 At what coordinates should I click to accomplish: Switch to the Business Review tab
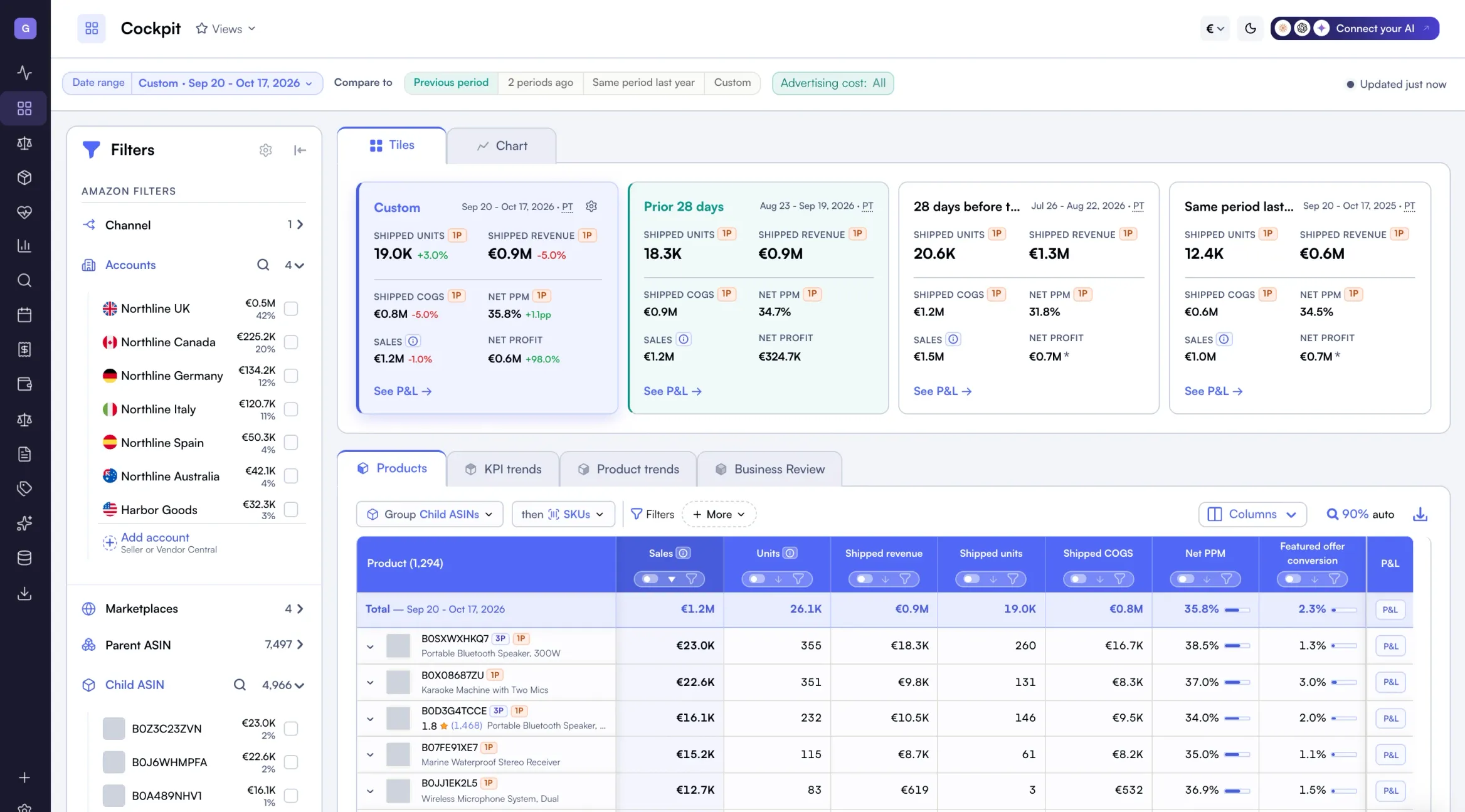[770, 470]
